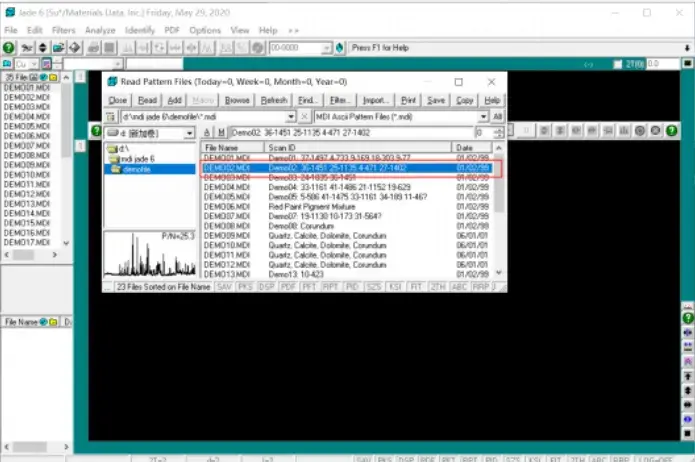The image size is (695, 462).
Task: Click the blue droplet icon beside PDF number box
Action: click(x=340, y=47)
